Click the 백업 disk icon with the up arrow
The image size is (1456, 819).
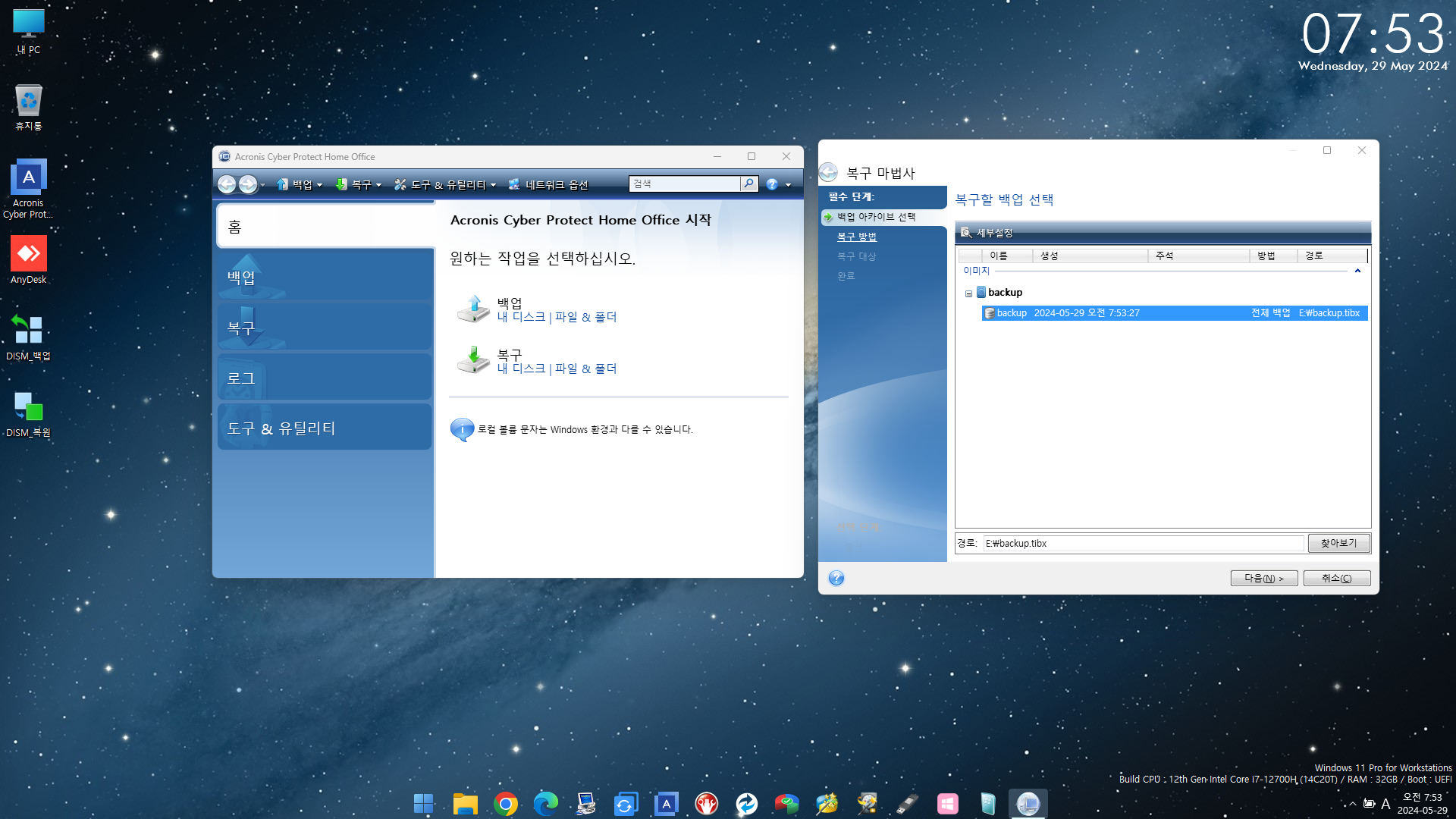474,309
